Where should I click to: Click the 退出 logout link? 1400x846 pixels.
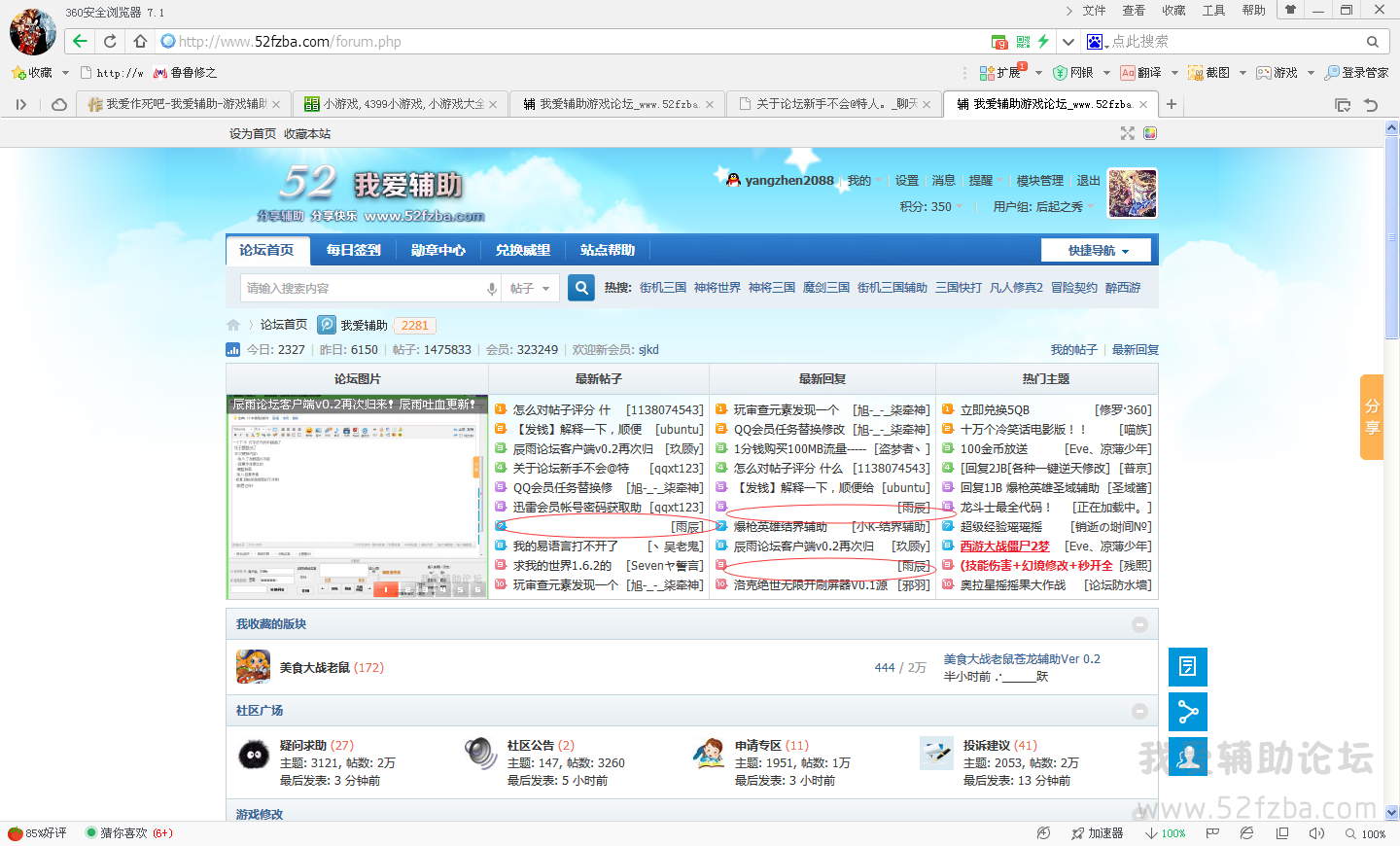click(1088, 180)
